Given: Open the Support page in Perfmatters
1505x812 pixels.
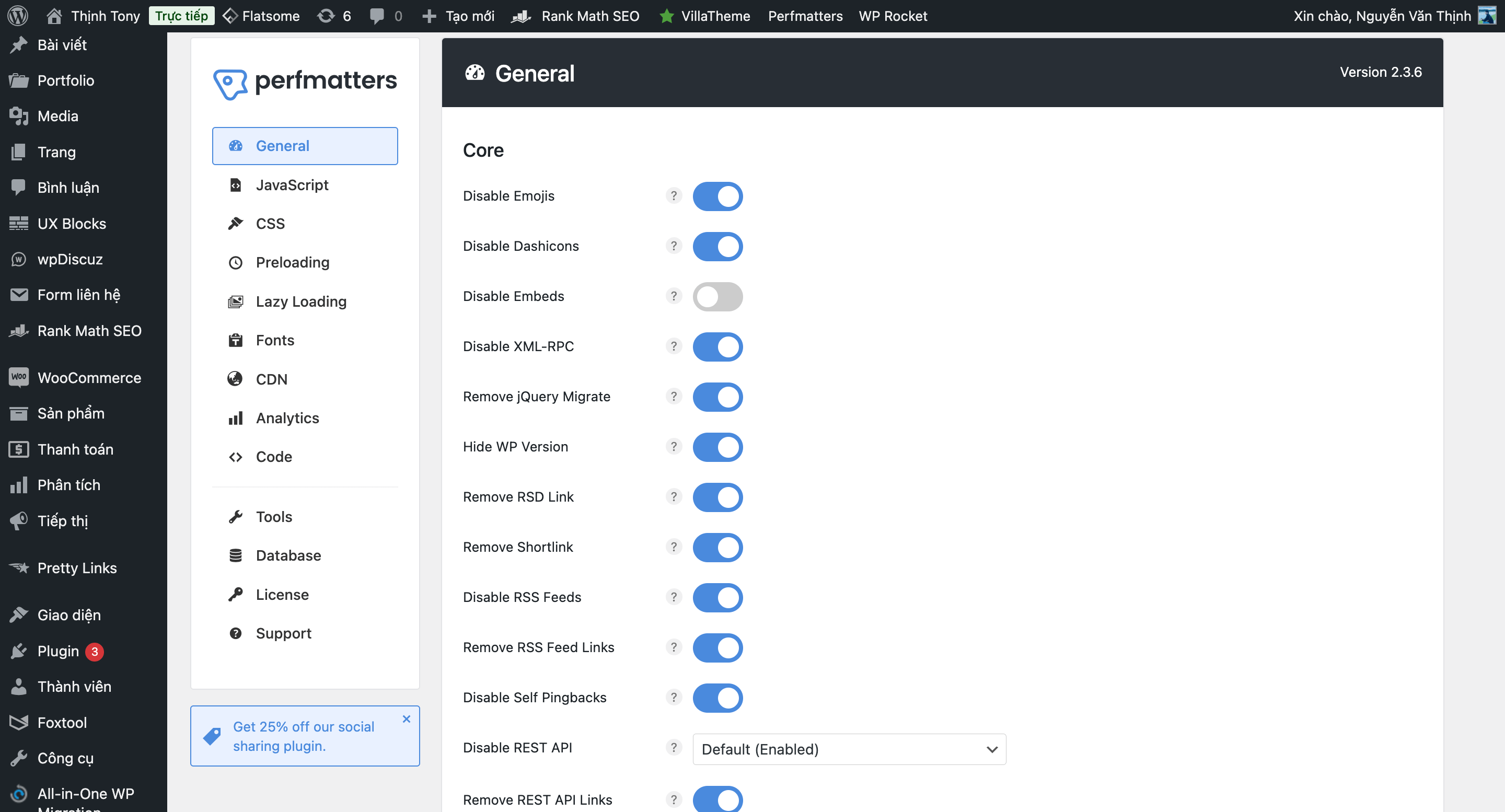Looking at the screenshot, I should (x=283, y=633).
